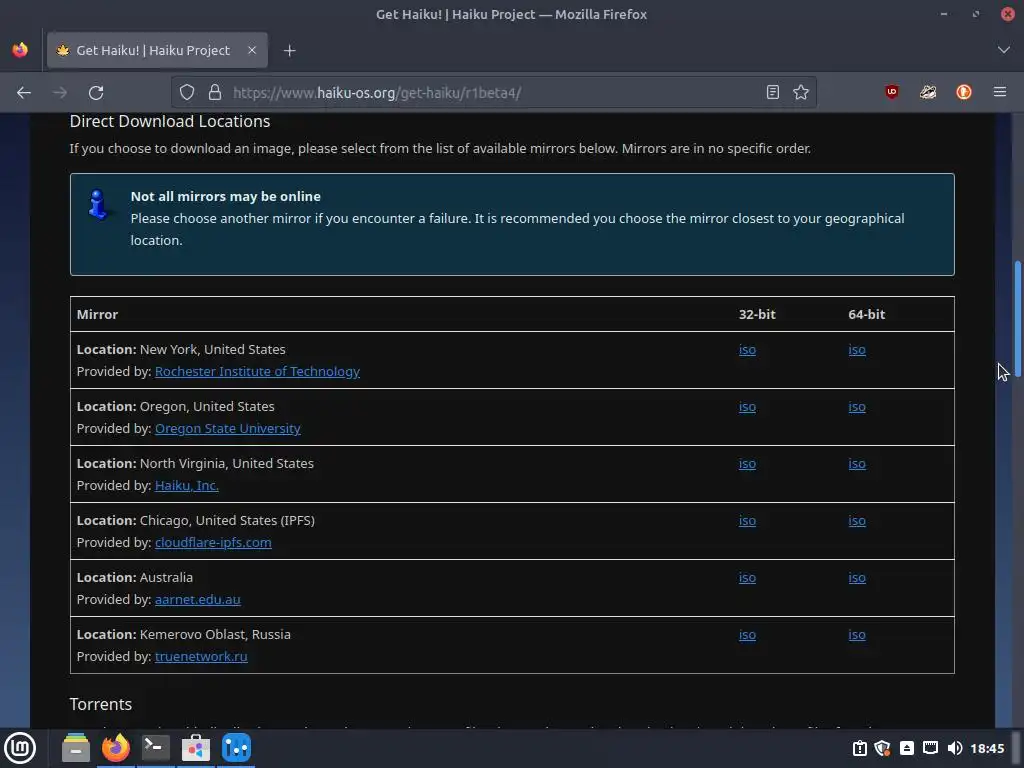Switch to Firefox in the taskbar

pos(116,748)
